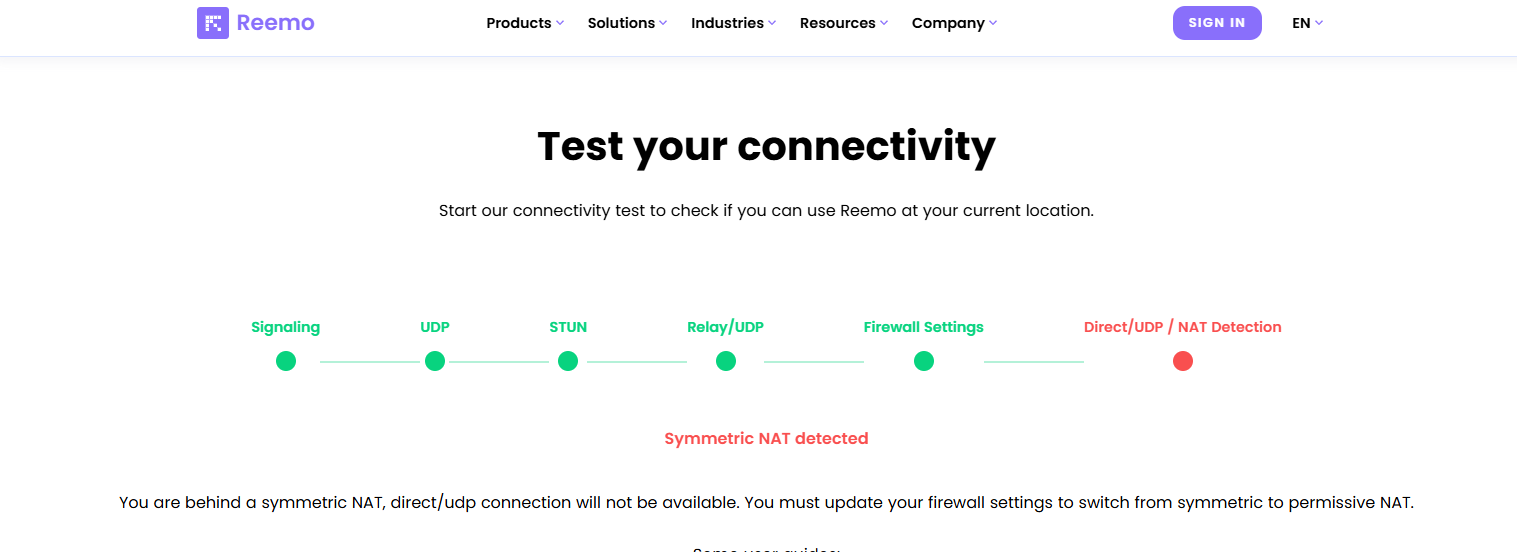The height and width of the screenshot is (552, 1517).
Task: Expand the Resources navigation menu
Action: pyautogui.click(x=843, y=23)
